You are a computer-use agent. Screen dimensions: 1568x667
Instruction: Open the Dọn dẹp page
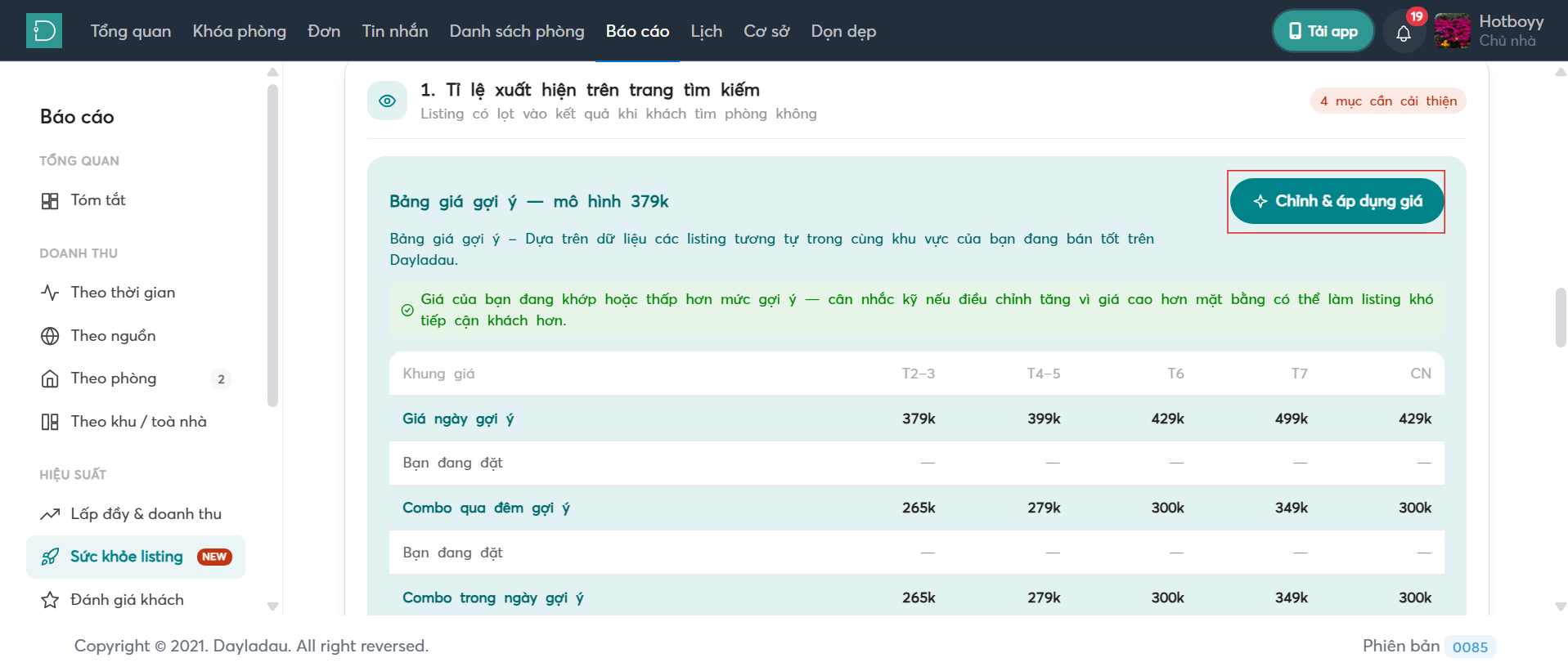click(843, 31)
